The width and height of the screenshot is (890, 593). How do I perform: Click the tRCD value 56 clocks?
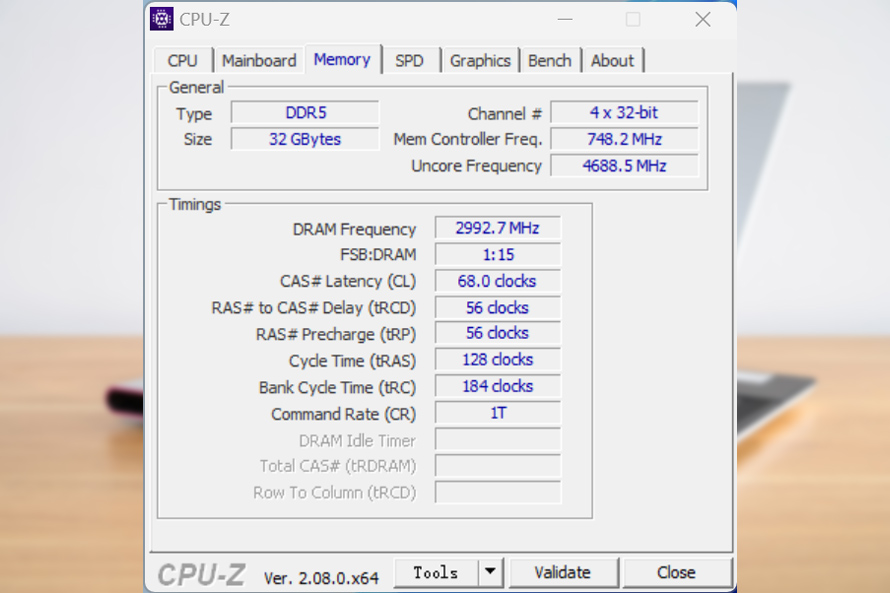pos(498,308)
